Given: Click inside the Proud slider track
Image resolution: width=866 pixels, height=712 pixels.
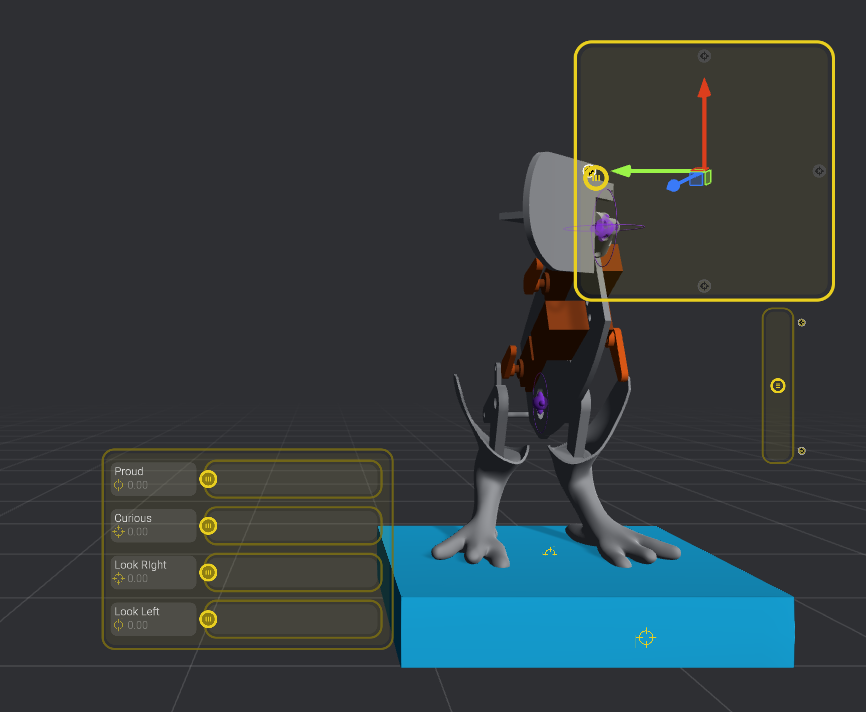Looking at the screenshot, I should 293,479.
